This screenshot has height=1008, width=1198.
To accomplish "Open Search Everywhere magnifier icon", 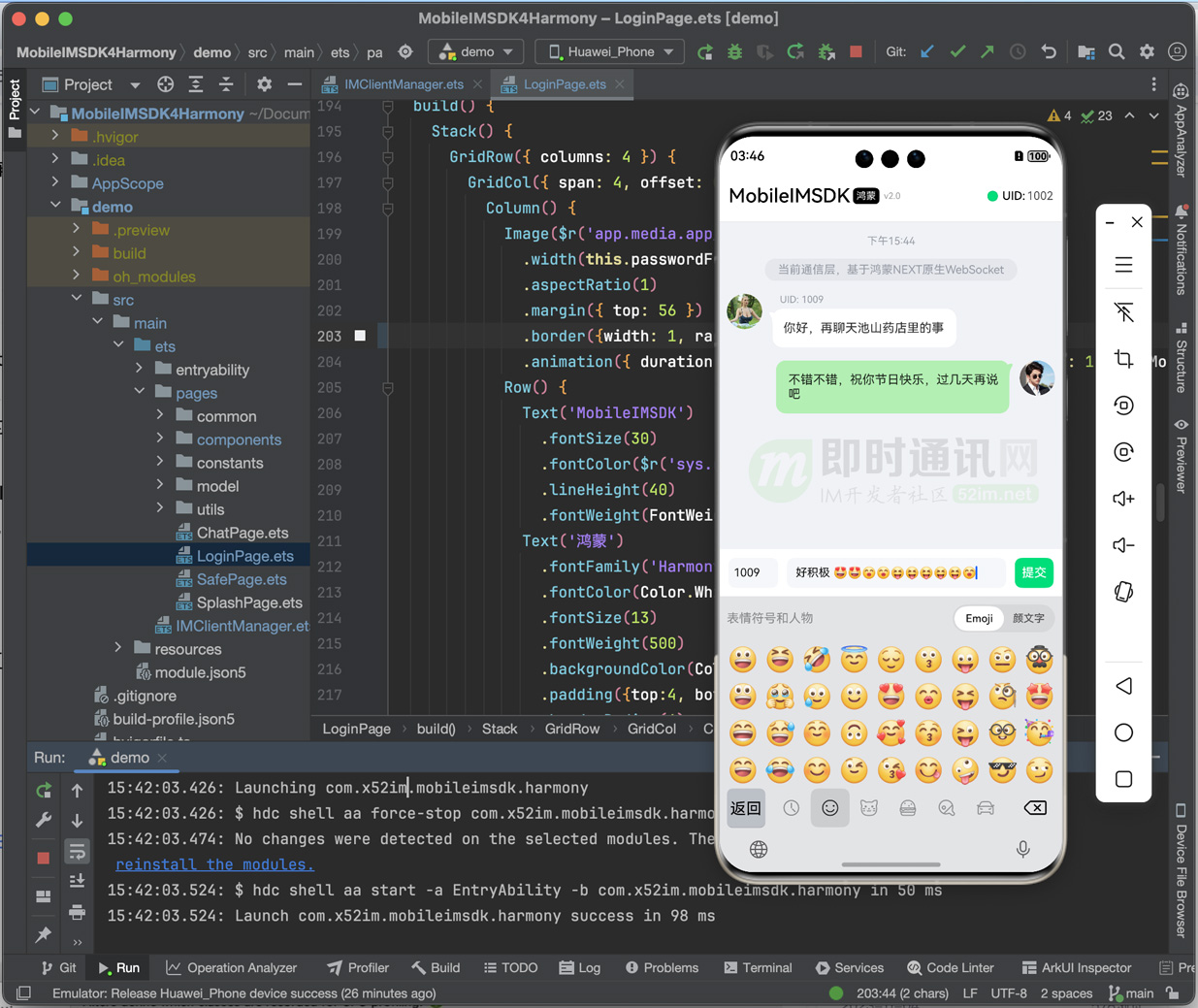I will point(1117,51).
